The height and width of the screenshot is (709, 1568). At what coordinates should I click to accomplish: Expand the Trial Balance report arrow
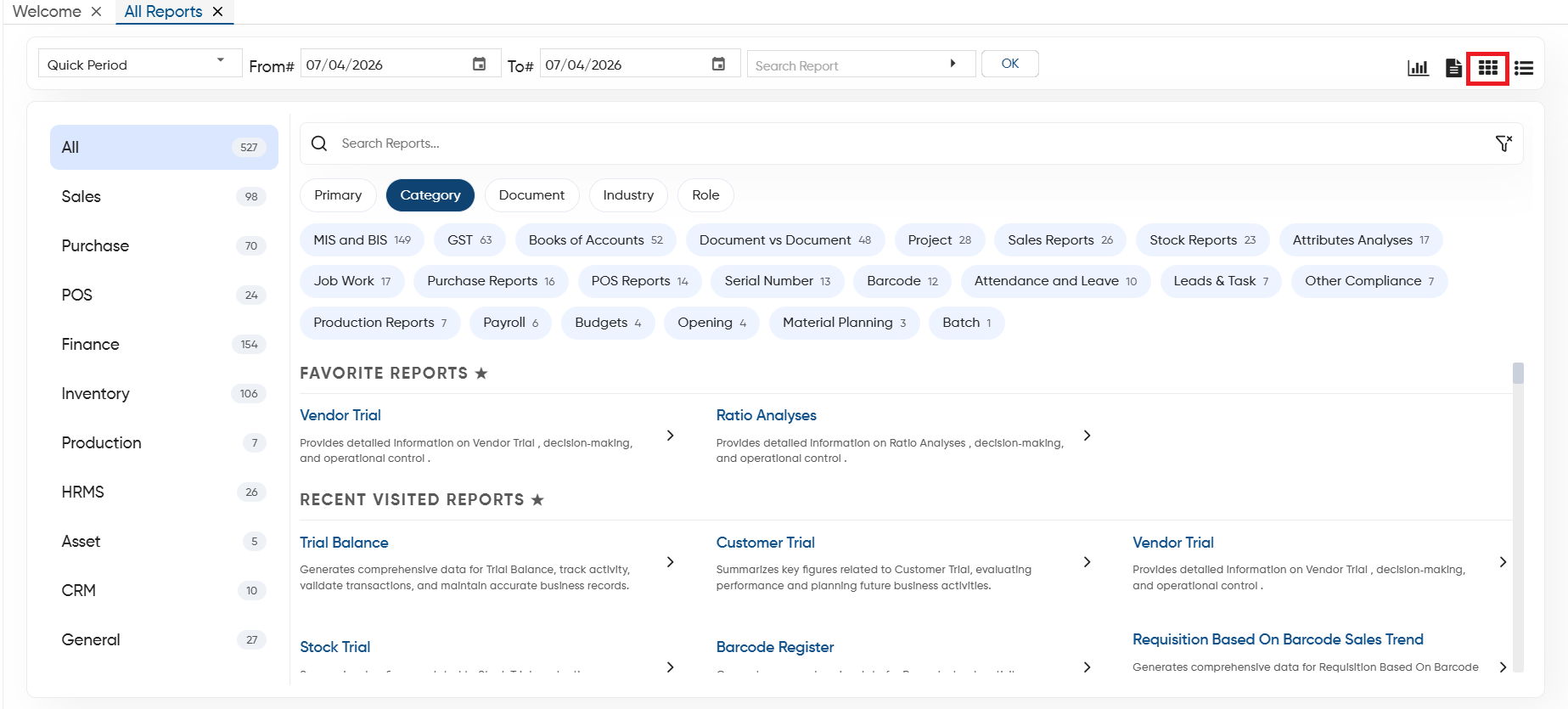(x=671, y=562)
